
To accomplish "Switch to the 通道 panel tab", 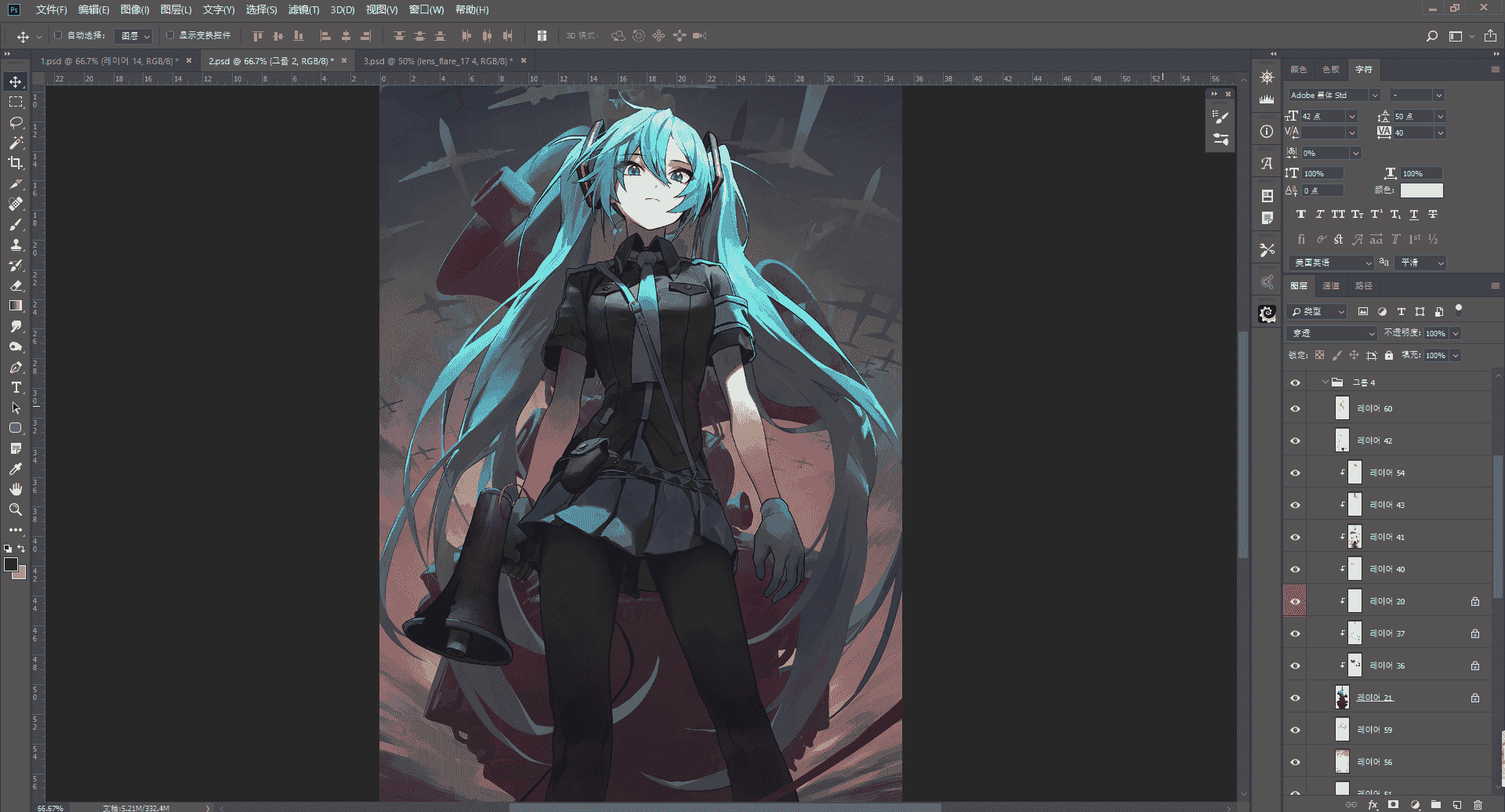I will pyautogui.click(x=1331, y=285).
